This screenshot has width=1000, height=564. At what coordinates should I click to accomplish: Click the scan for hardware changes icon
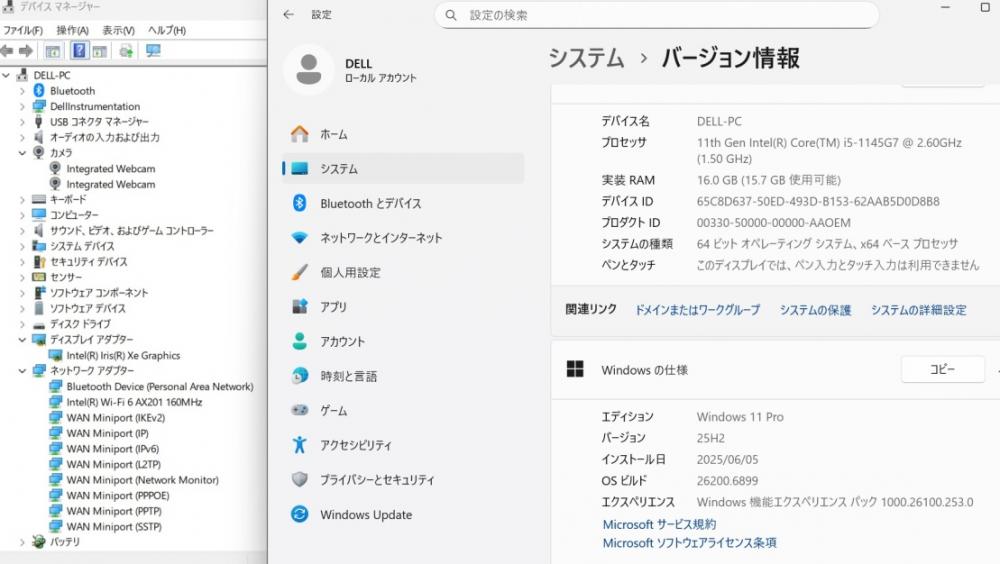click(x=153, y=51)
